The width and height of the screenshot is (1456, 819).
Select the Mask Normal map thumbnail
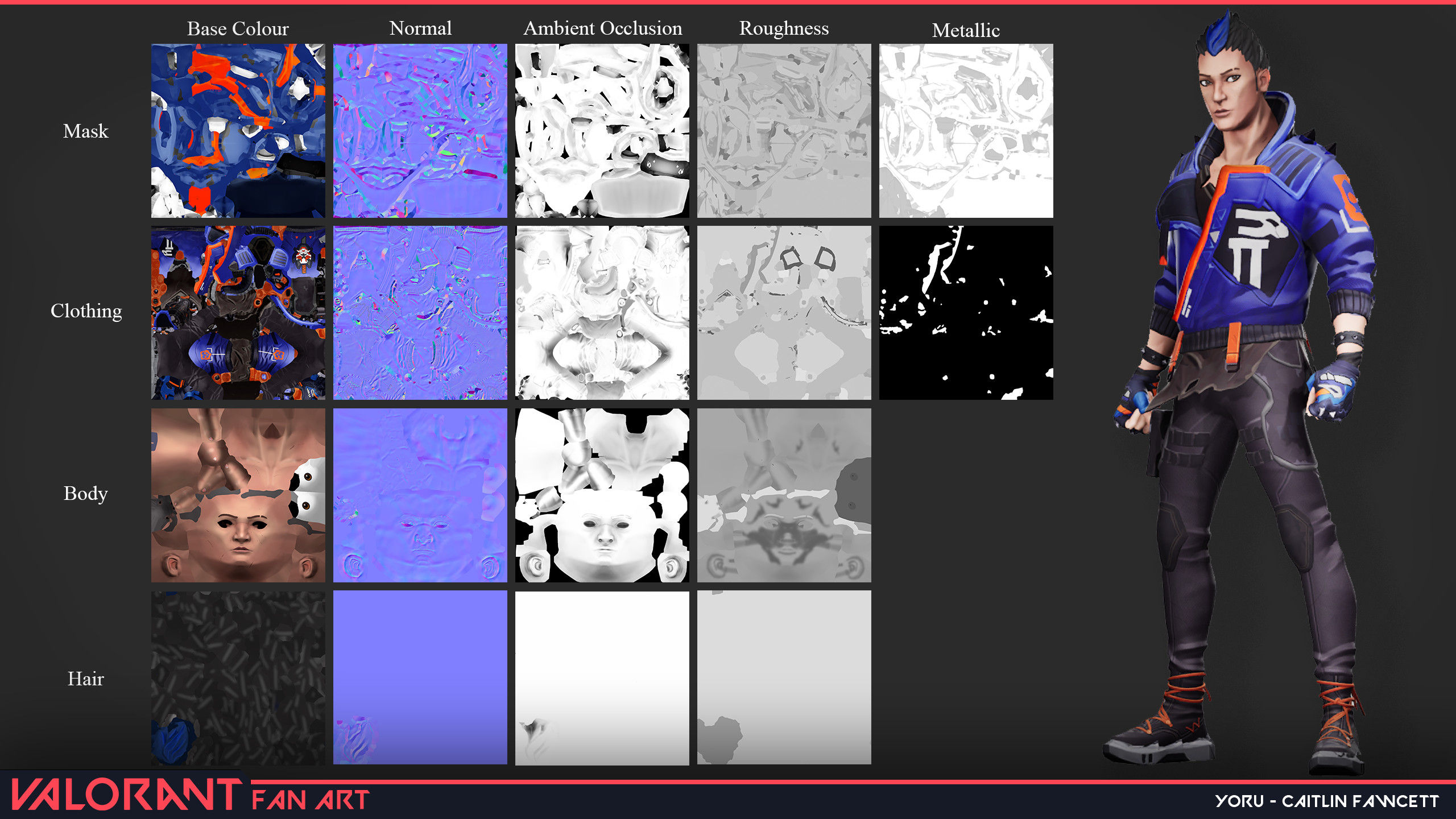tap(420, 131)
